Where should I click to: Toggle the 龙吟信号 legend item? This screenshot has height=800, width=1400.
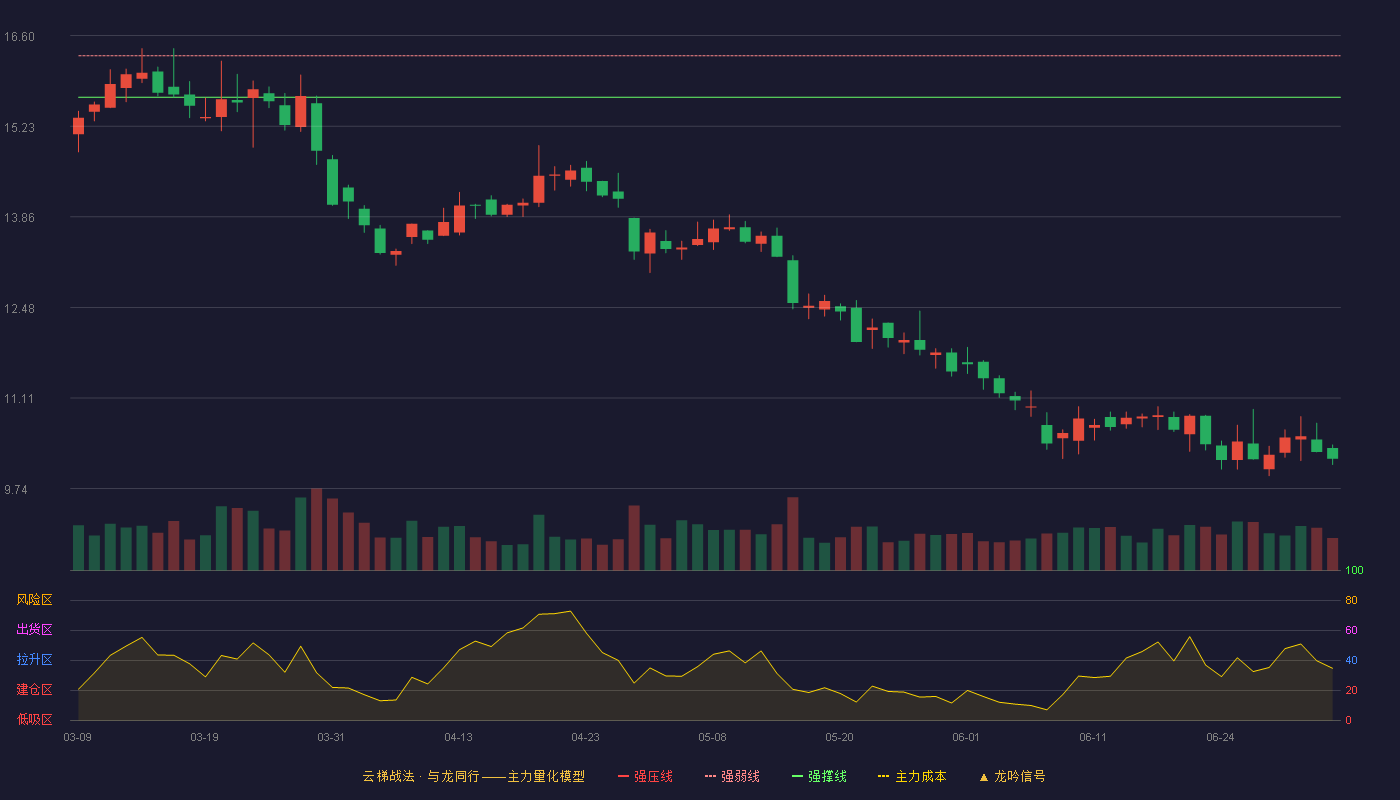click(1012, 776)
